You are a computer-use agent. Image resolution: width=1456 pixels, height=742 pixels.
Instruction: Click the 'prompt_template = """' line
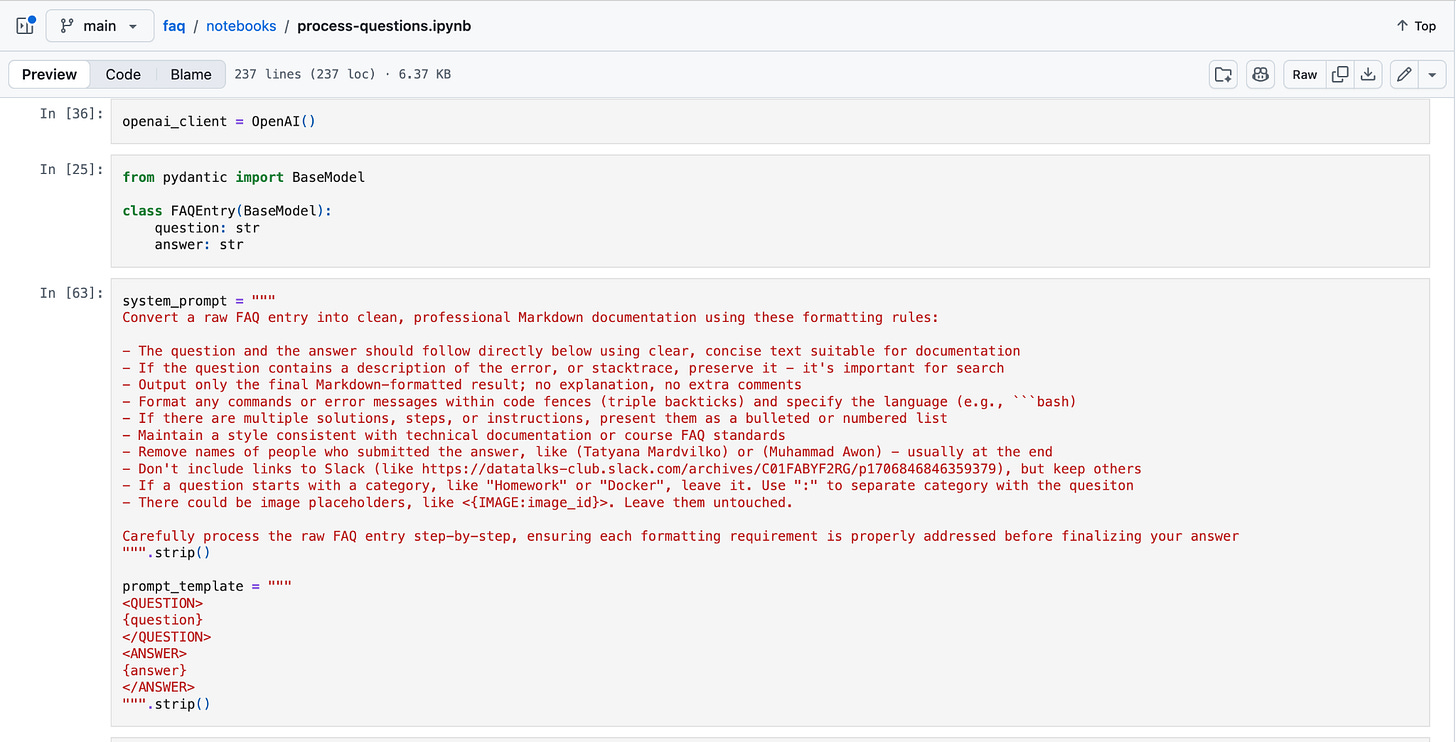click(207, 586)
